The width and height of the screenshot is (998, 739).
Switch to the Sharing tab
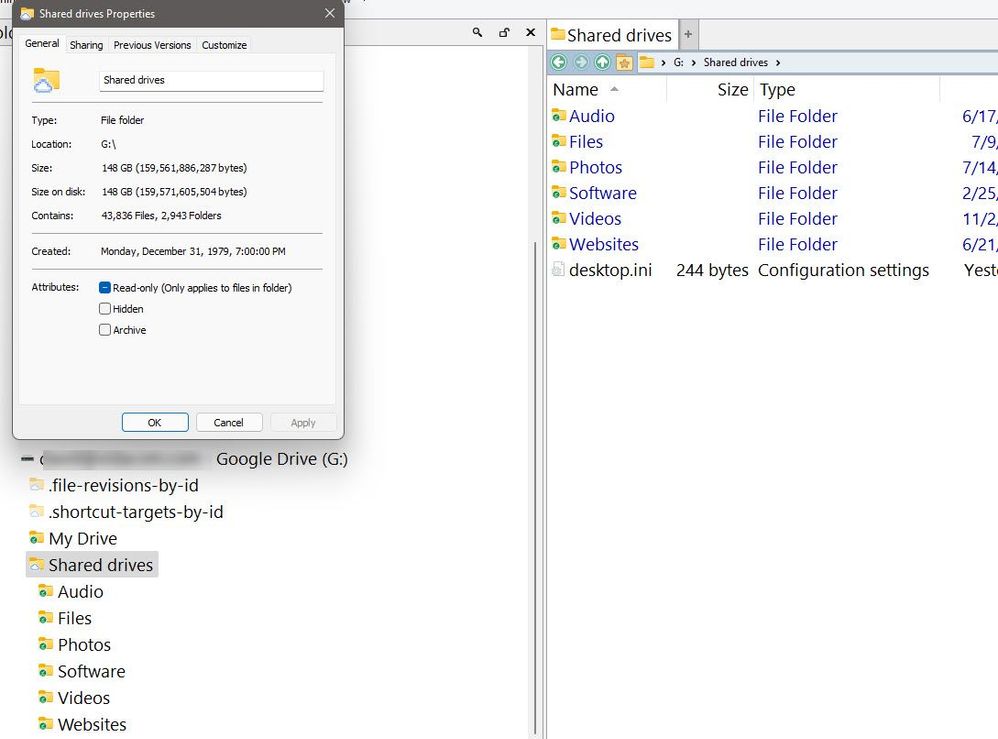tap(86, 45)
